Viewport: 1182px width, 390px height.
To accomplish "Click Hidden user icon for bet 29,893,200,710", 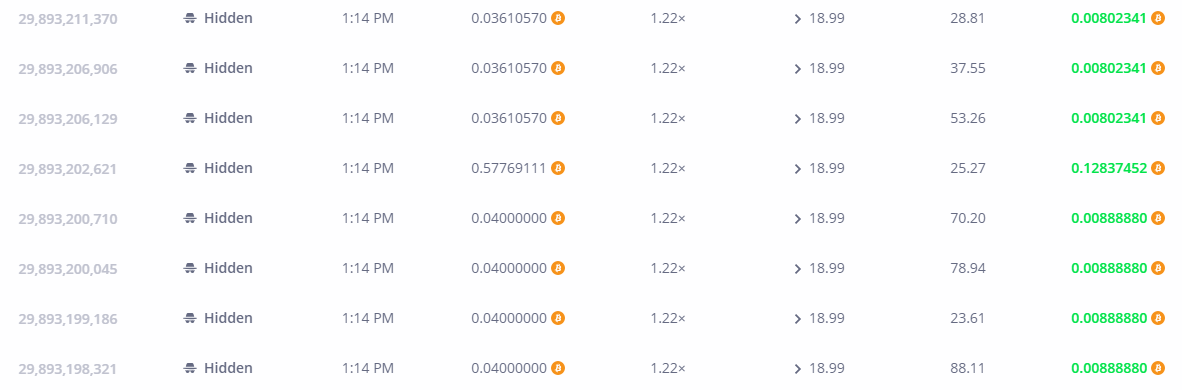I will [191, 219].
